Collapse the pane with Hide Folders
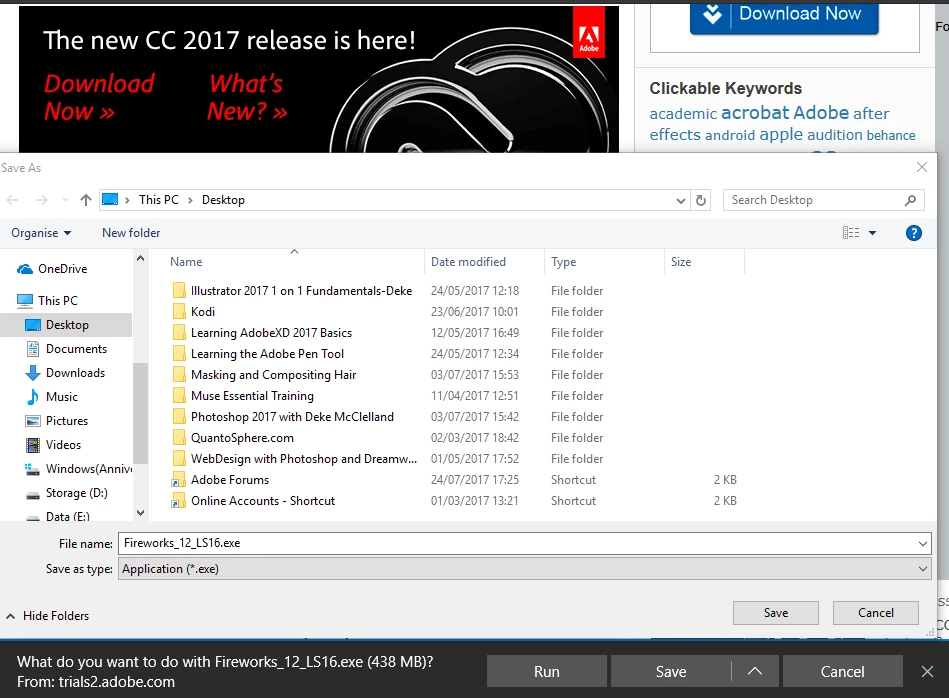949x698 pixels. [48, 616]
